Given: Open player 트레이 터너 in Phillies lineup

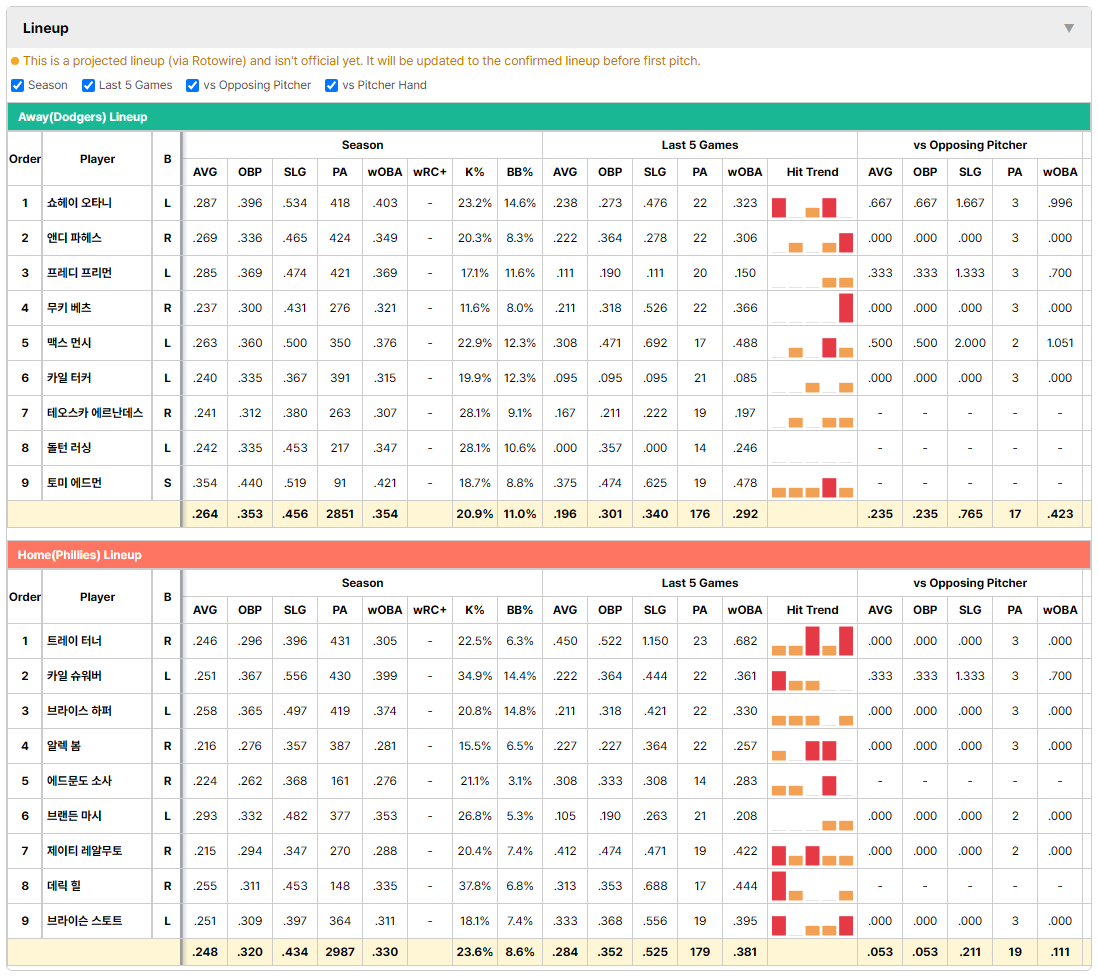Looking at the screenshot, I should [74, 641].
